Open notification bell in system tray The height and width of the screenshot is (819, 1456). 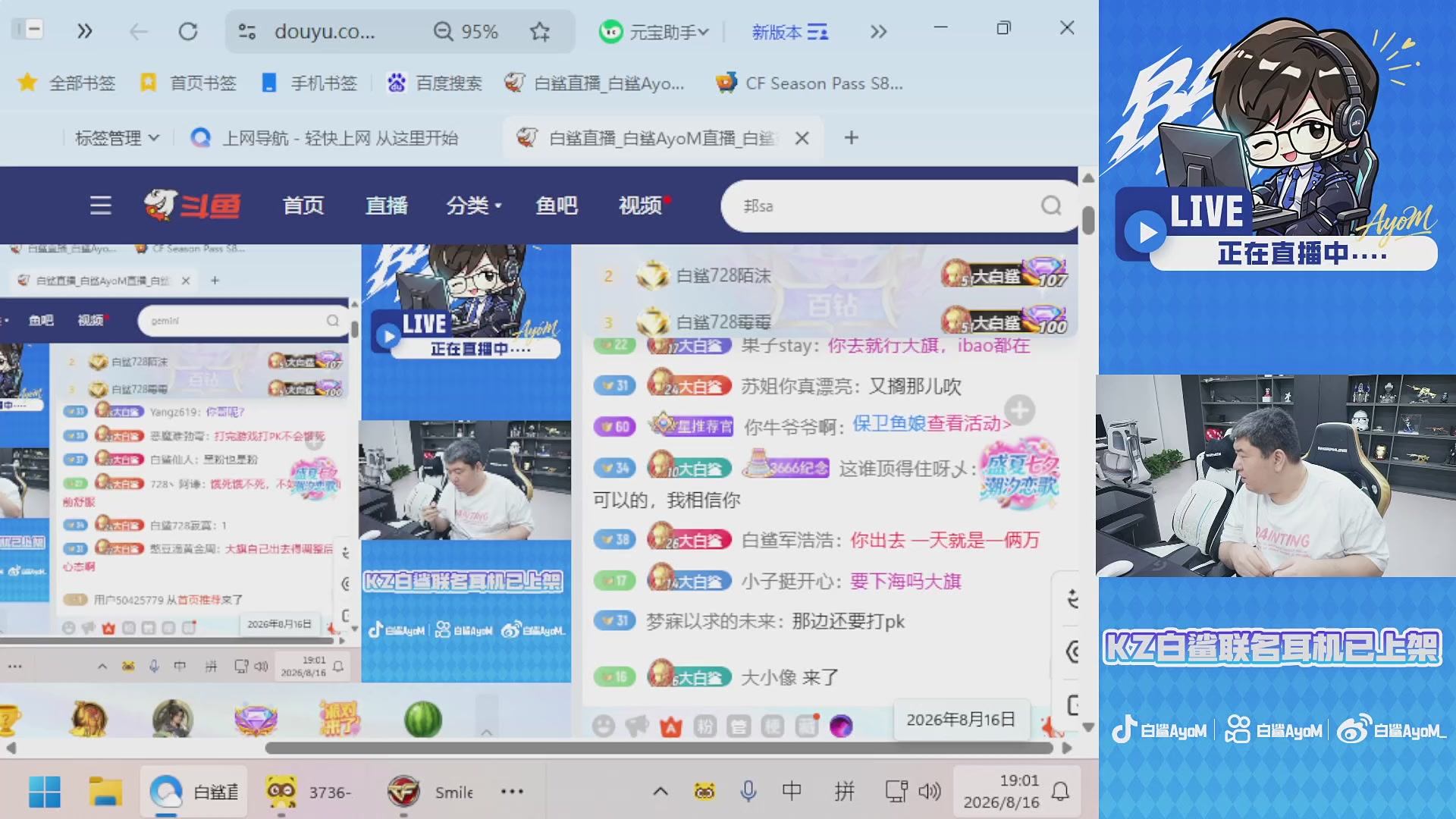click(x=1060, y=792)
